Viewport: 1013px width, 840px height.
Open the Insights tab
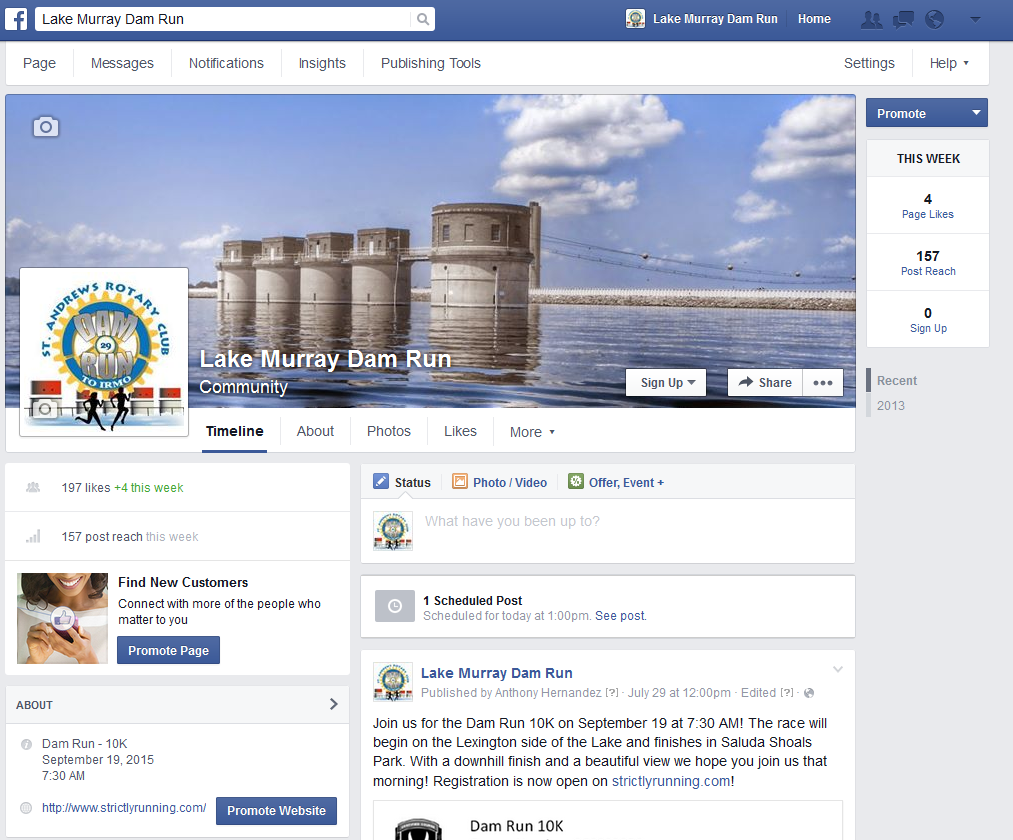(x=322, y=63)
